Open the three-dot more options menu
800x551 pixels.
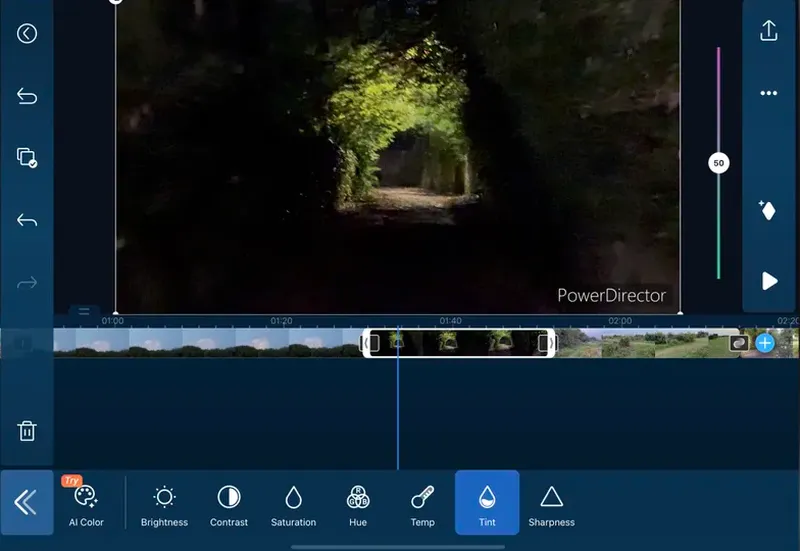768,93
